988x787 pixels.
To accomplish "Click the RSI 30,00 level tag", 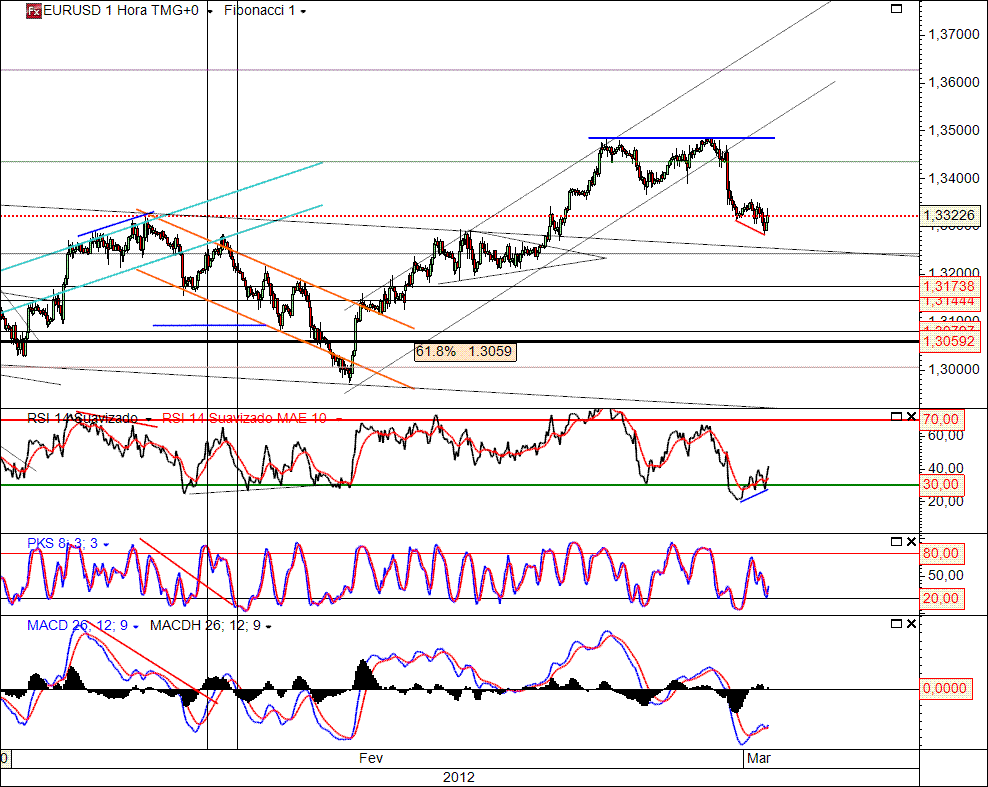I will point(942,485).
